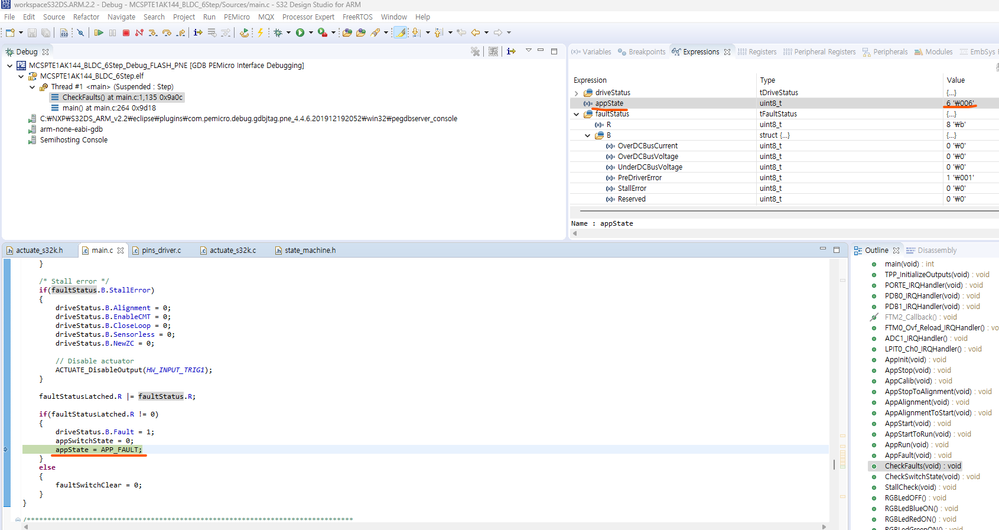Switch to the Variables tab
The image size is (999, 530).
[x=591, y=52]
